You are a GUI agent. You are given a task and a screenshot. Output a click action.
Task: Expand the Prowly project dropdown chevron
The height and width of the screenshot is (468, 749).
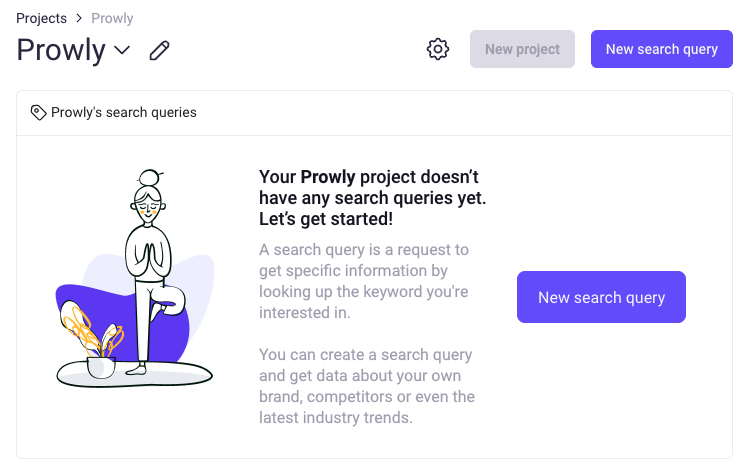122,50
